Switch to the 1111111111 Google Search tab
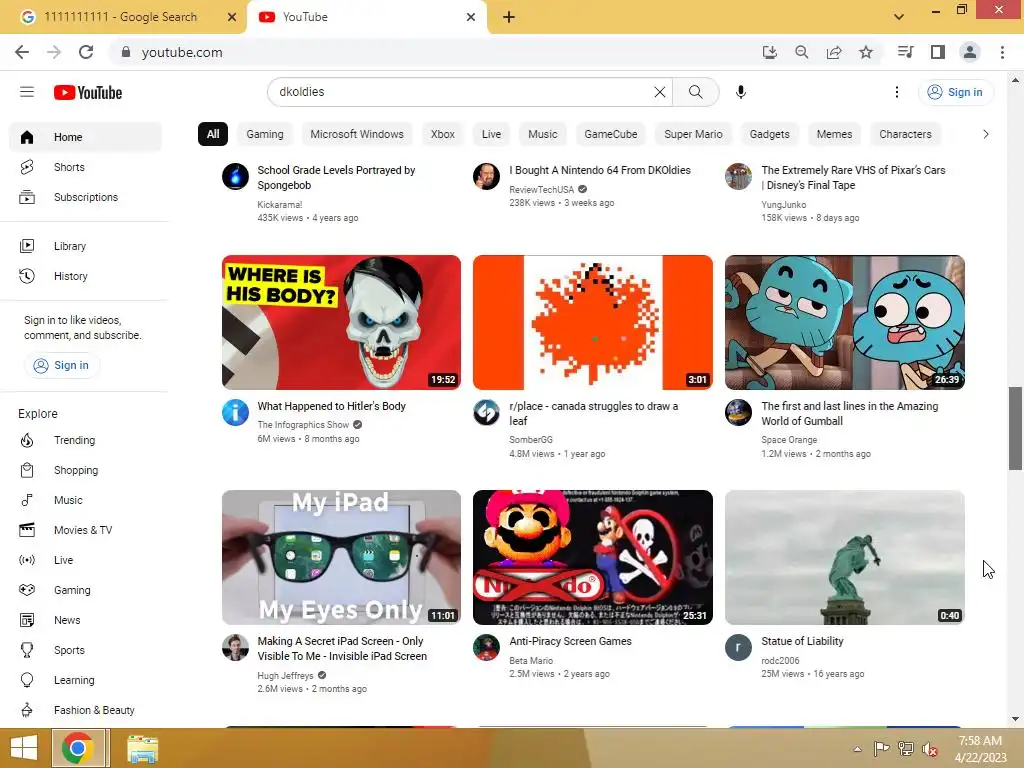Image resolution: width=1024 pixels, height=768 pixels. [123, 17]
